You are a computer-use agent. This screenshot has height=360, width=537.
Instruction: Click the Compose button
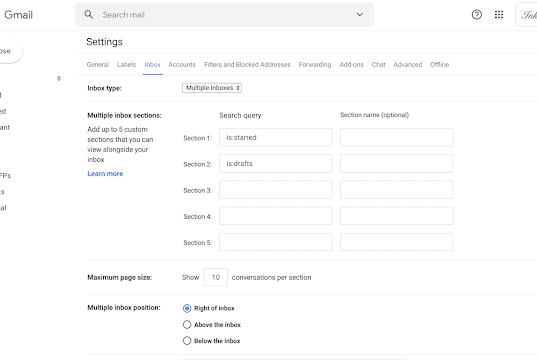9,51
